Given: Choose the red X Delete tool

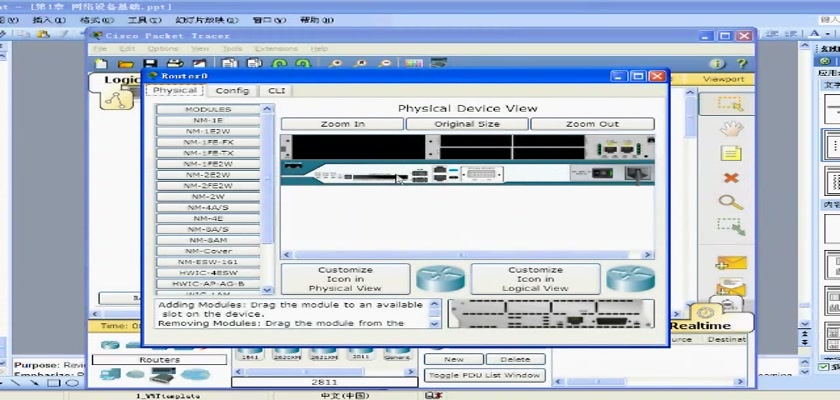Looking at the screenshot, I should coord(731,178).
